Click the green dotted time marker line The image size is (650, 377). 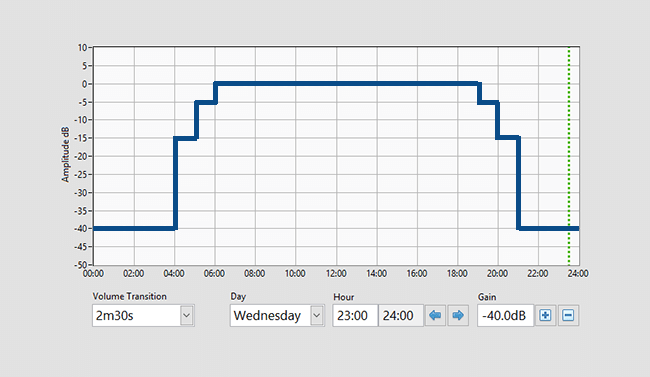coord(569,156)
